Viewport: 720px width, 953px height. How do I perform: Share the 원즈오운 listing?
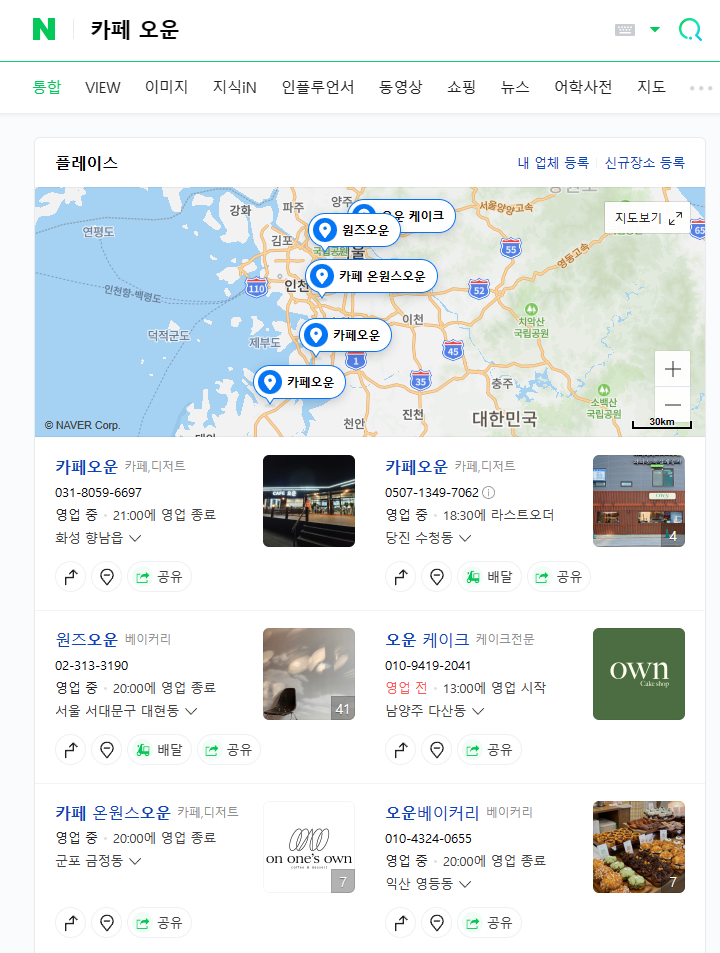point(228,750)
